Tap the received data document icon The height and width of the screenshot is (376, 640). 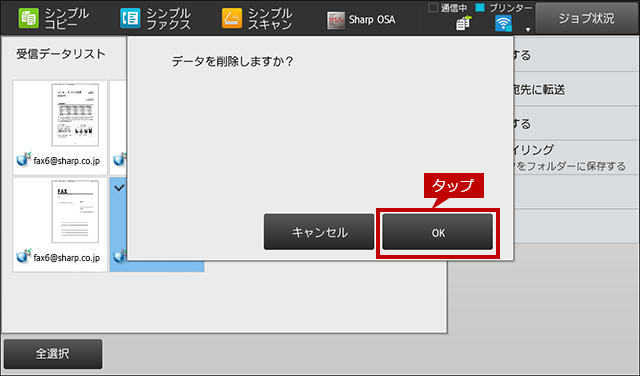(463, 24)
